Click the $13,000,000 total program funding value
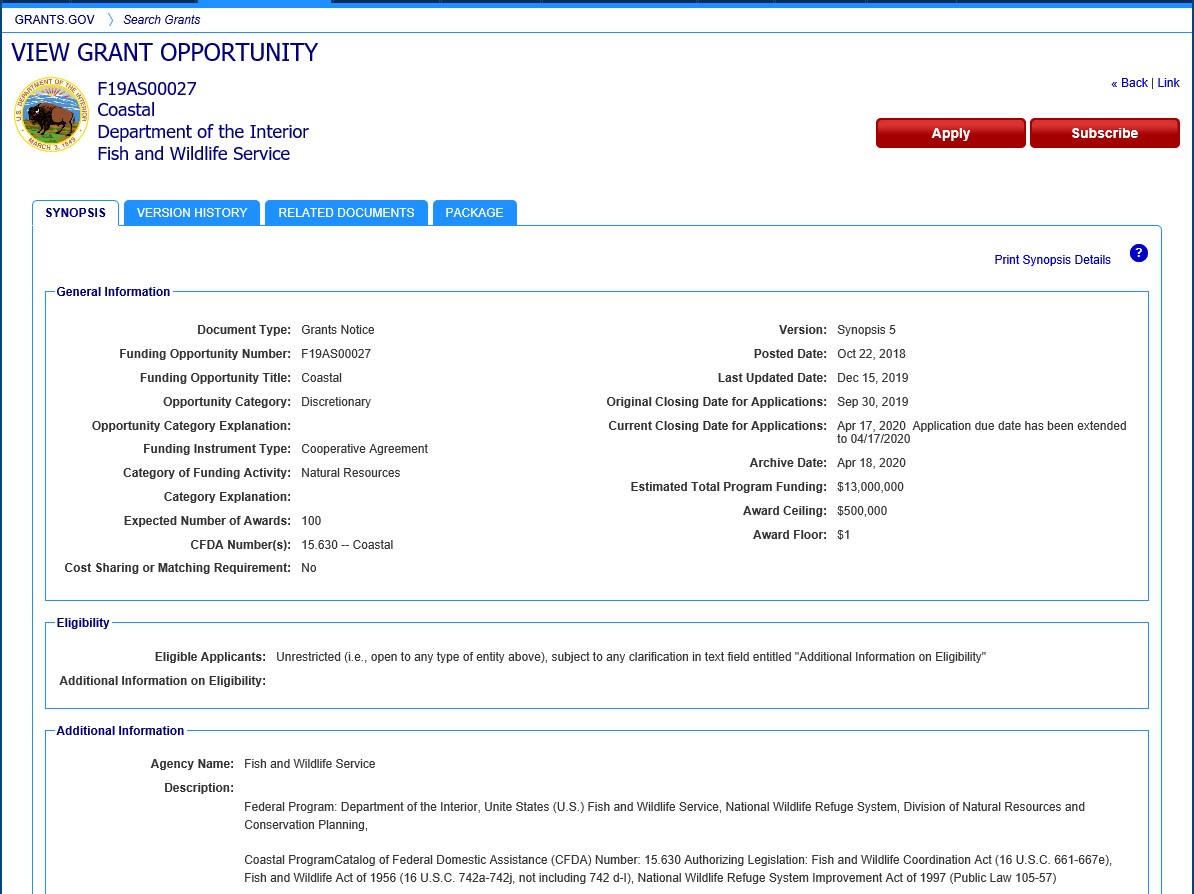Screen dimensions: 1194x894 pyautogui.click(x=870, y=487)
